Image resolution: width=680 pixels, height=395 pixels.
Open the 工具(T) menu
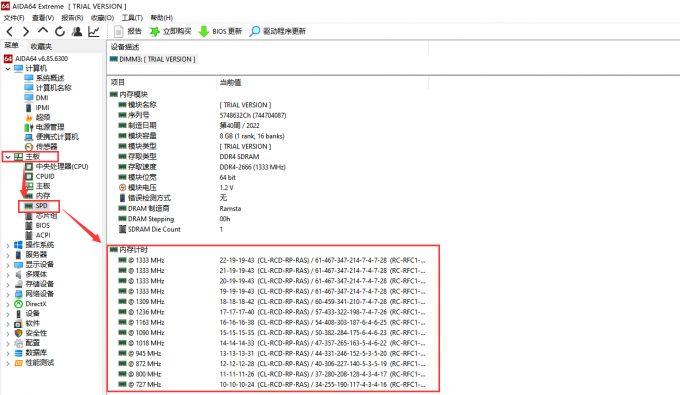tap(132, 18)
